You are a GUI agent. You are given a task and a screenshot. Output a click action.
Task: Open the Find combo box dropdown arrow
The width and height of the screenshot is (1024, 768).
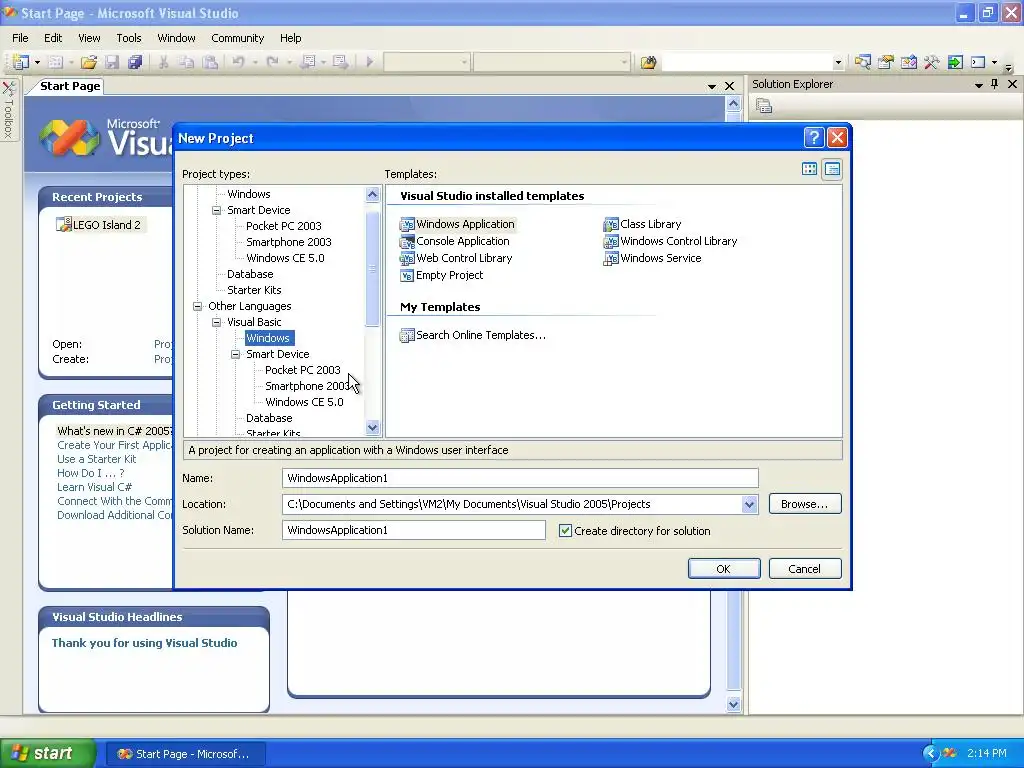pyautogui.click(x=838, y=63)
